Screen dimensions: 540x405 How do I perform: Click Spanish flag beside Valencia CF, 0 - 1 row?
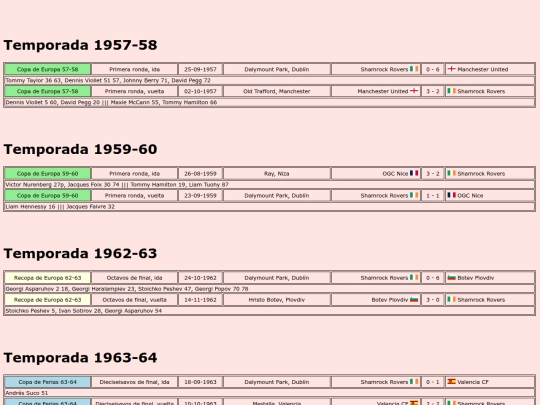click(x=451, y=382)
